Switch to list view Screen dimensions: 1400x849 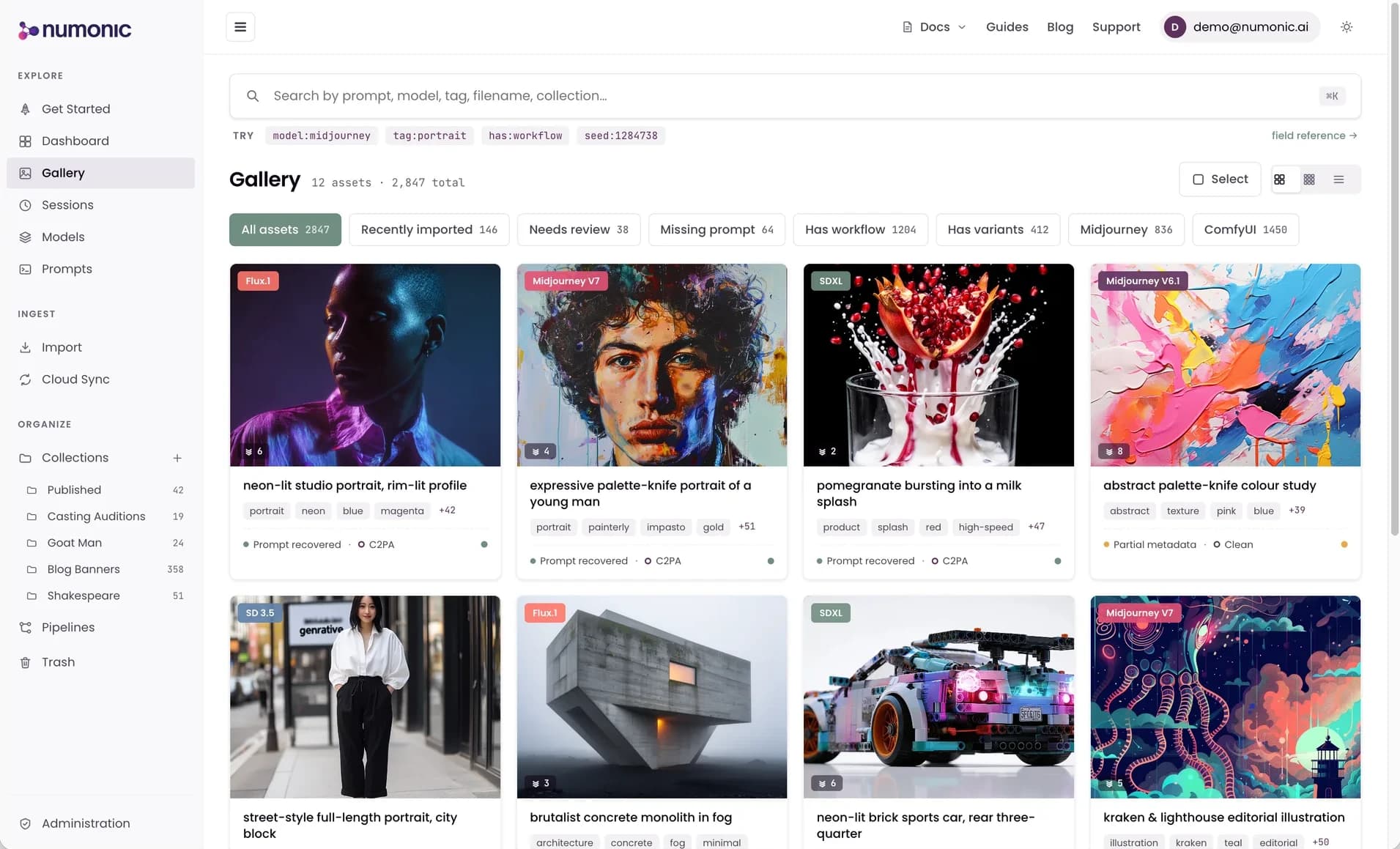pos(1339,179)
